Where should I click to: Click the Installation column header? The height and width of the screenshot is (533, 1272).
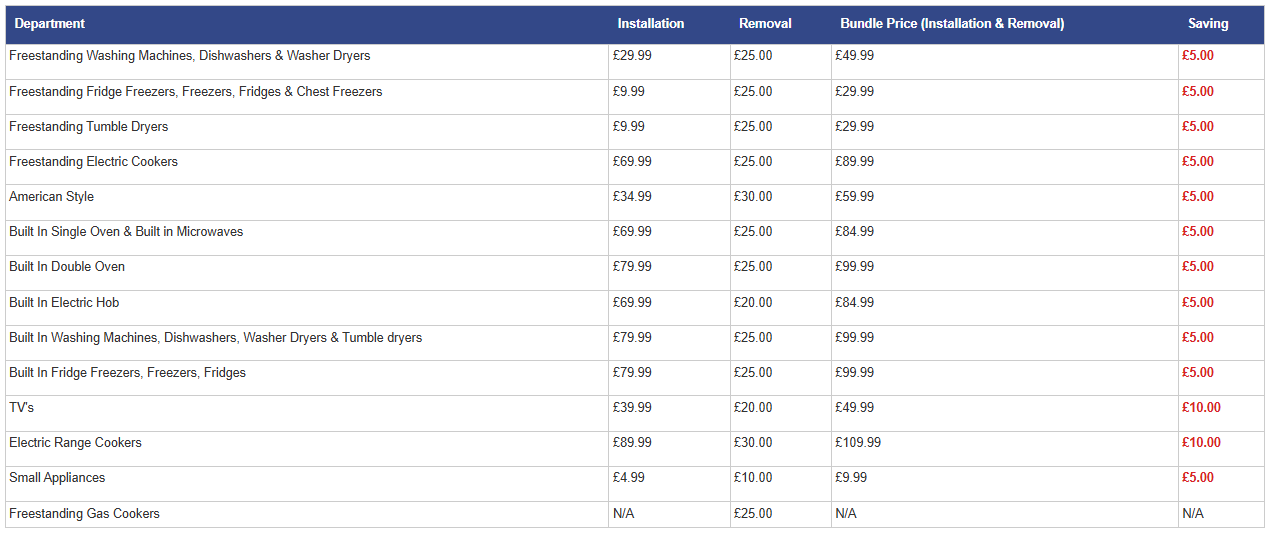click(651, 23)
